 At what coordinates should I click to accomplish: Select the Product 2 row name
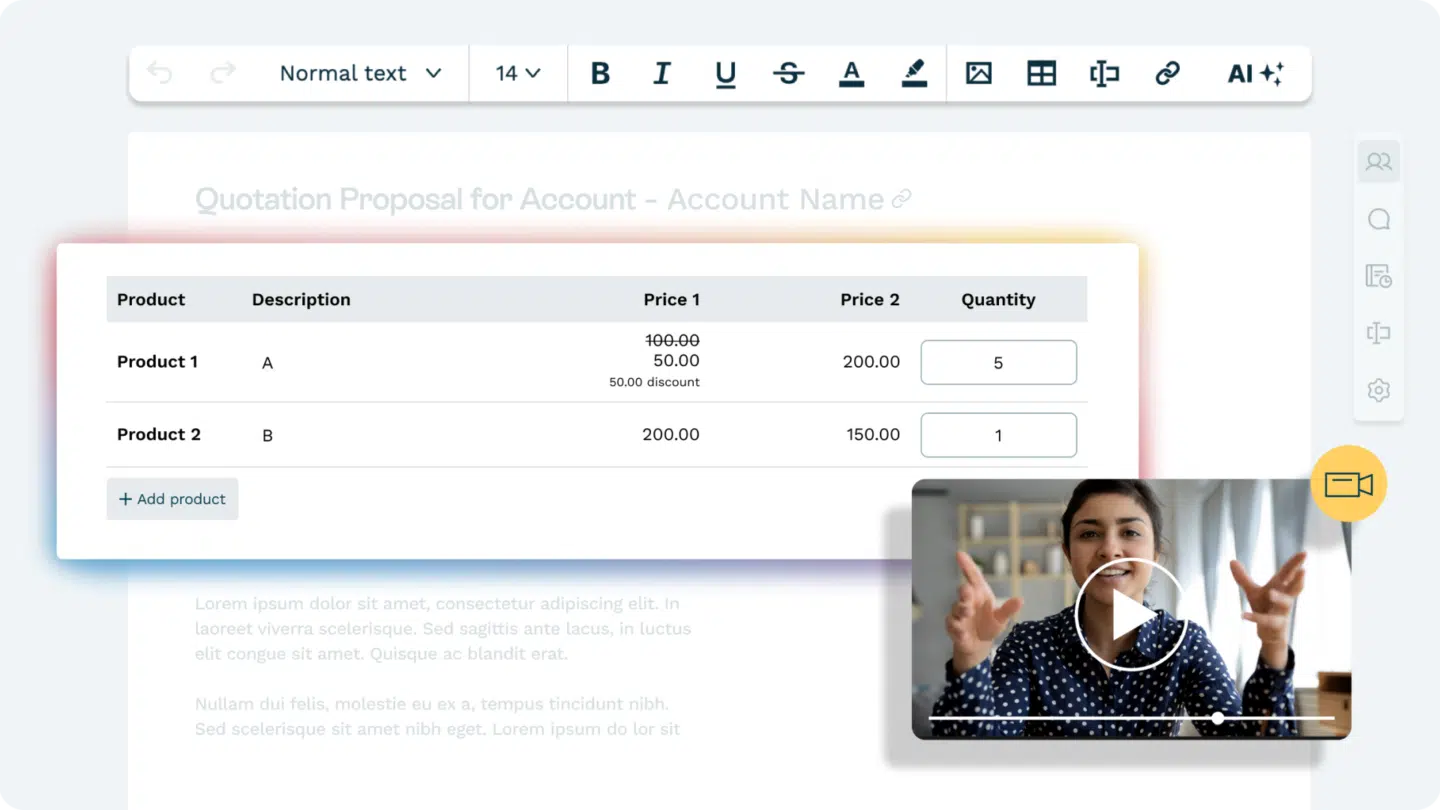coord(159,434)
